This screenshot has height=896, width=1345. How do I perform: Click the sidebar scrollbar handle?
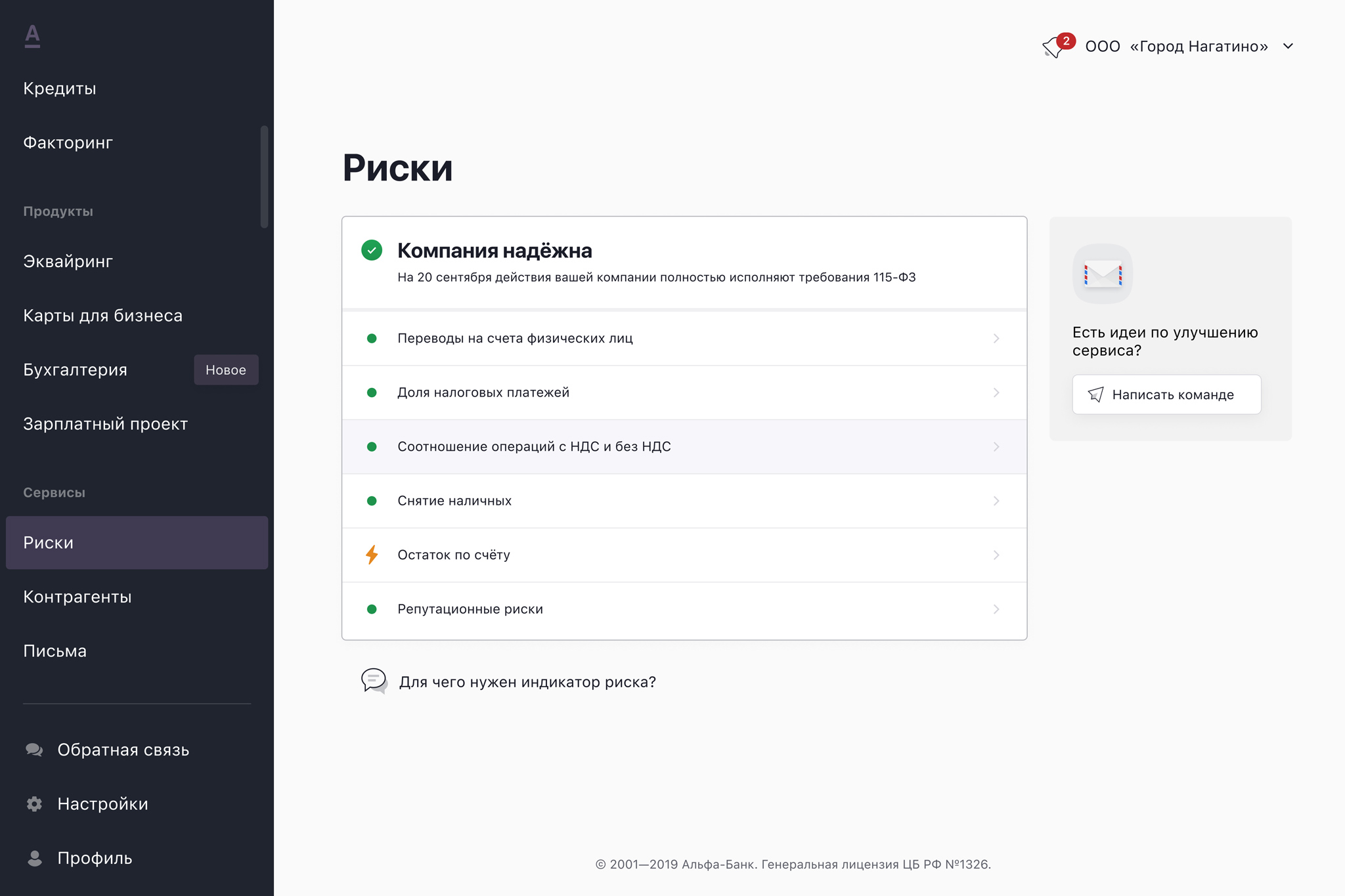point(263,175)
